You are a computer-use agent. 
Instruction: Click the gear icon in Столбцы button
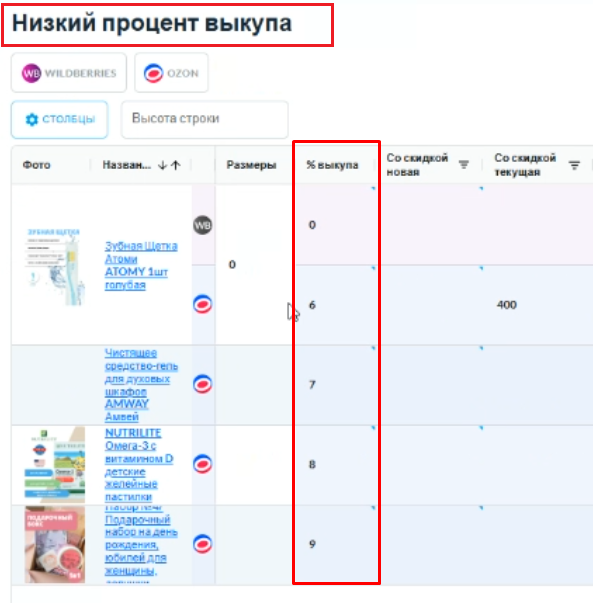32,119
